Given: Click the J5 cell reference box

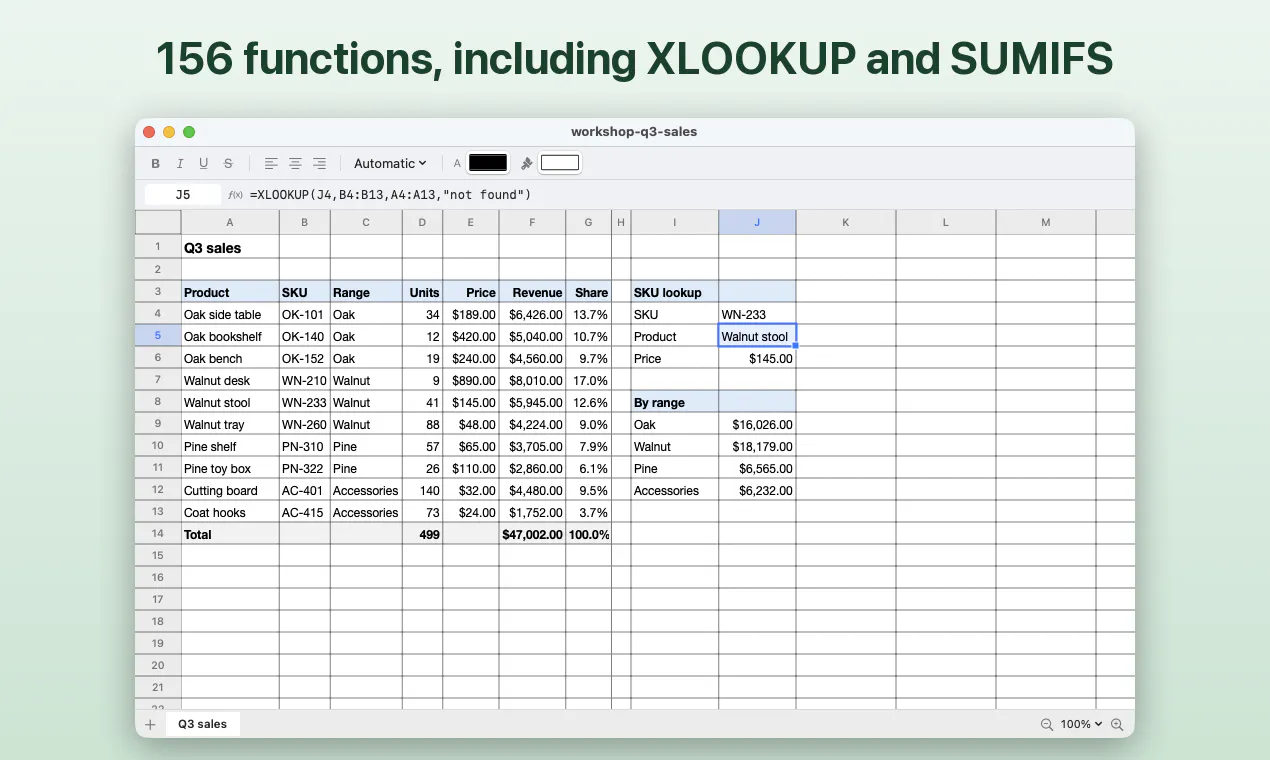Looking at the screenshot, I should (183, 195).
